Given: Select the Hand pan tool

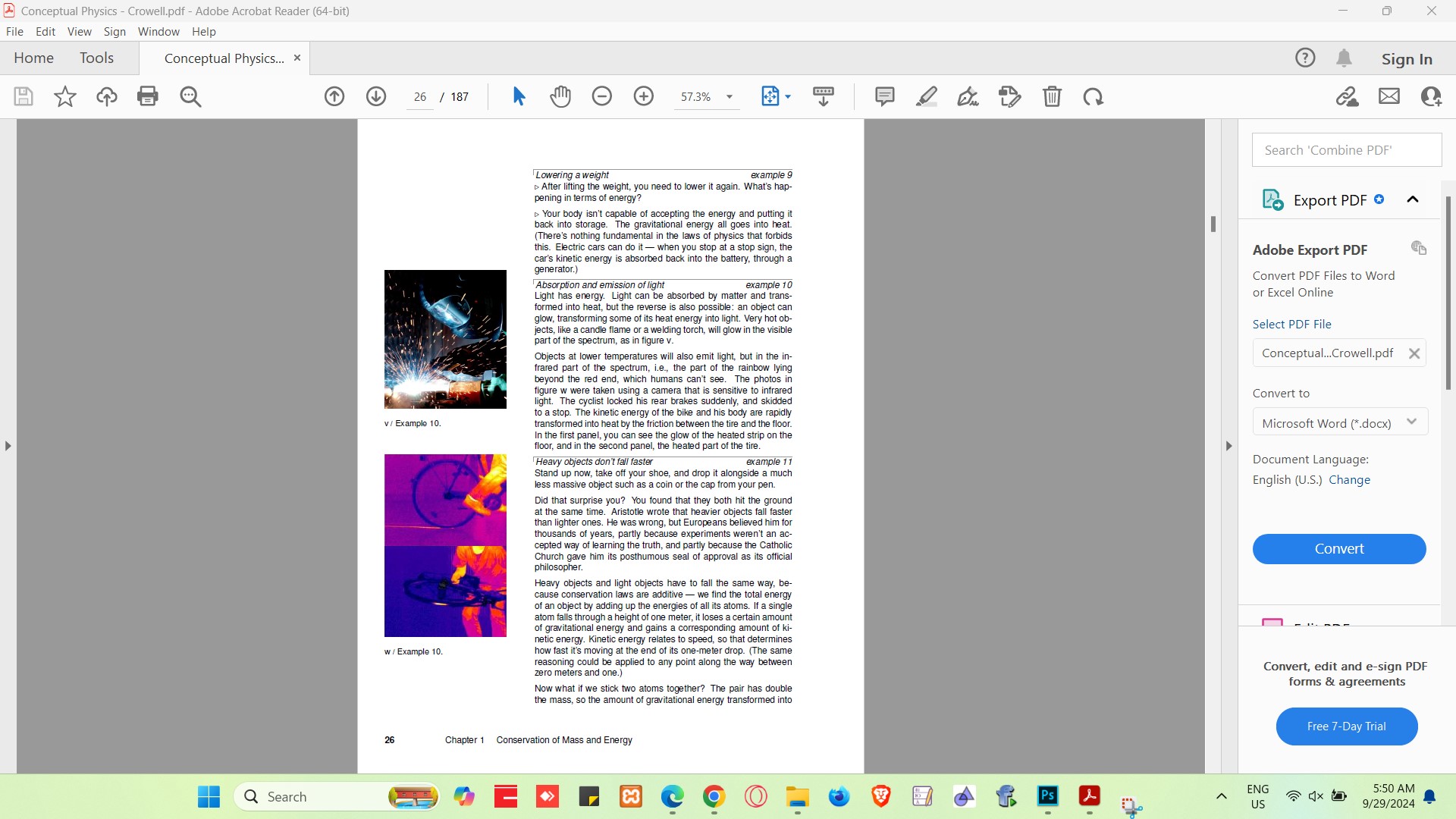Looking at the screenshot, I should (560, 96).
